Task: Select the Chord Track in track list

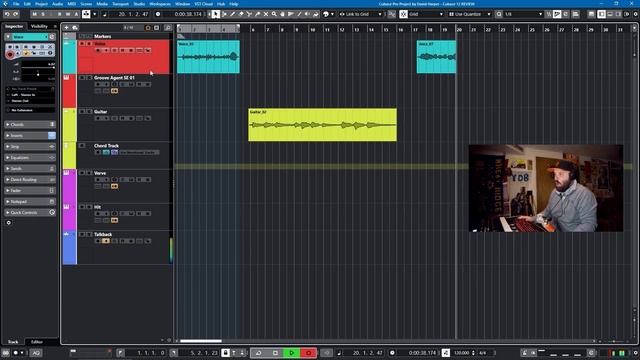Action: (x=107, y=146)
